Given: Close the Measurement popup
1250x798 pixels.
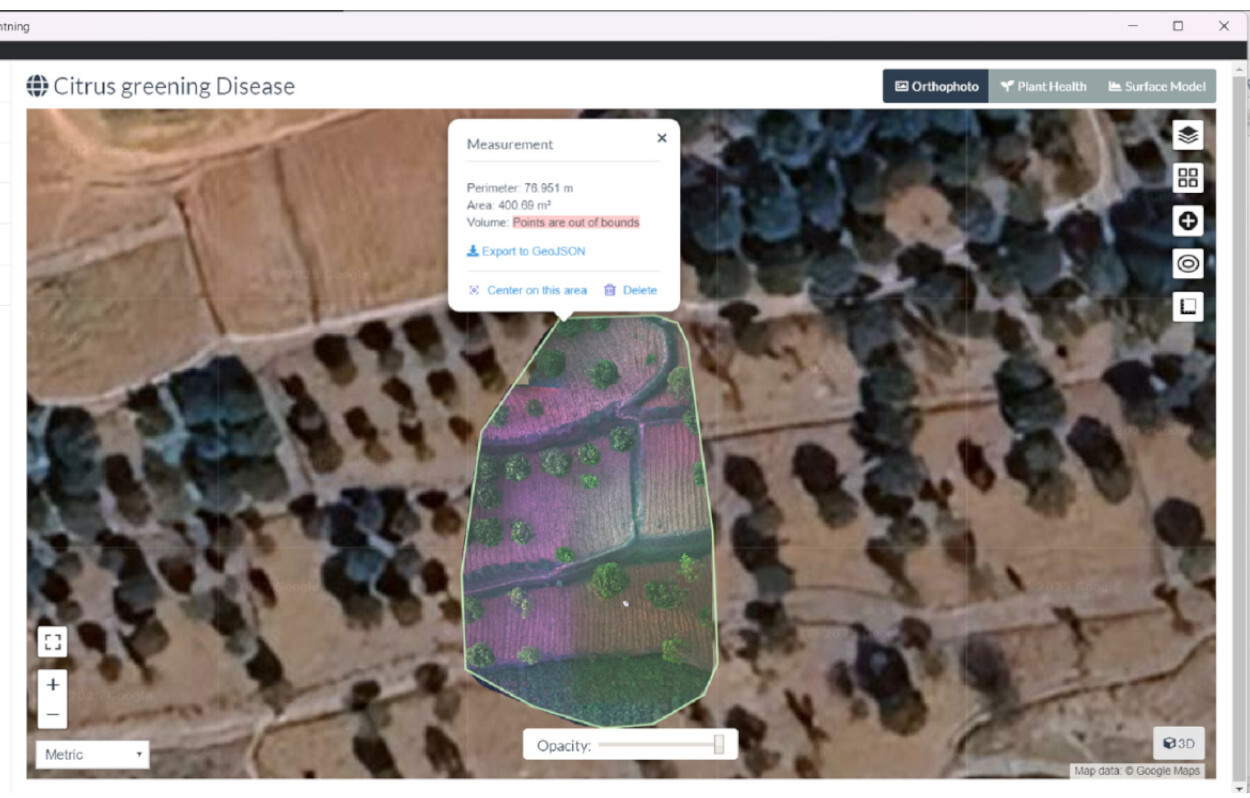Looking at the screenshot, I should [661, 138].
